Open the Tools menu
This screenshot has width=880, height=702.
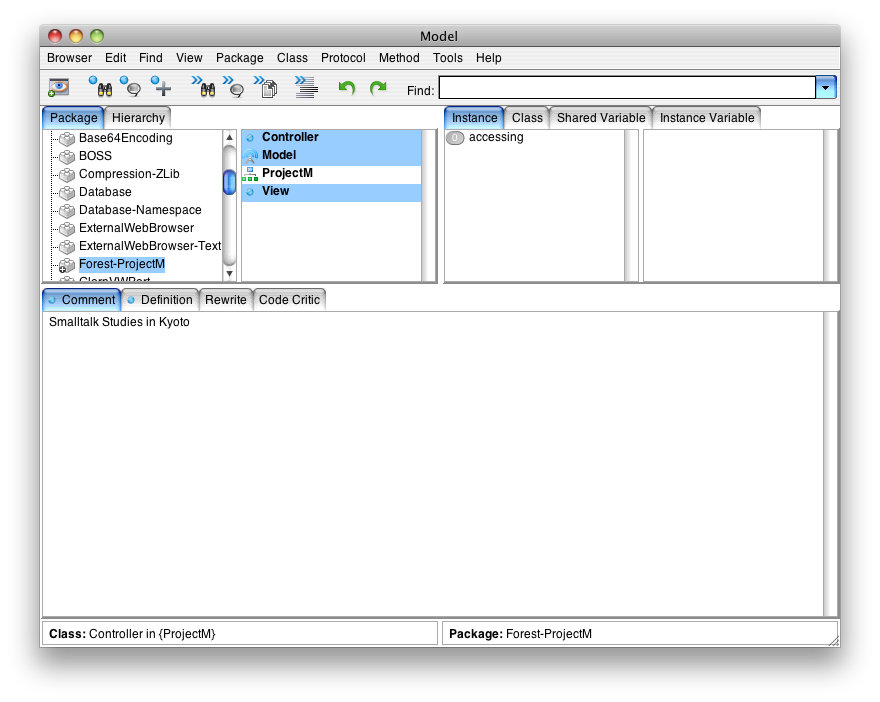coord(448,58)
